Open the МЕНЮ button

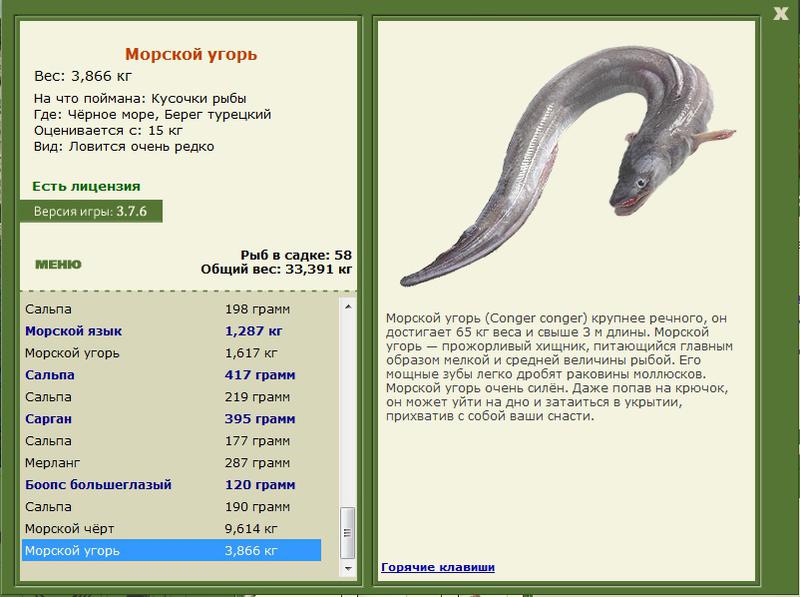(58, 264)
